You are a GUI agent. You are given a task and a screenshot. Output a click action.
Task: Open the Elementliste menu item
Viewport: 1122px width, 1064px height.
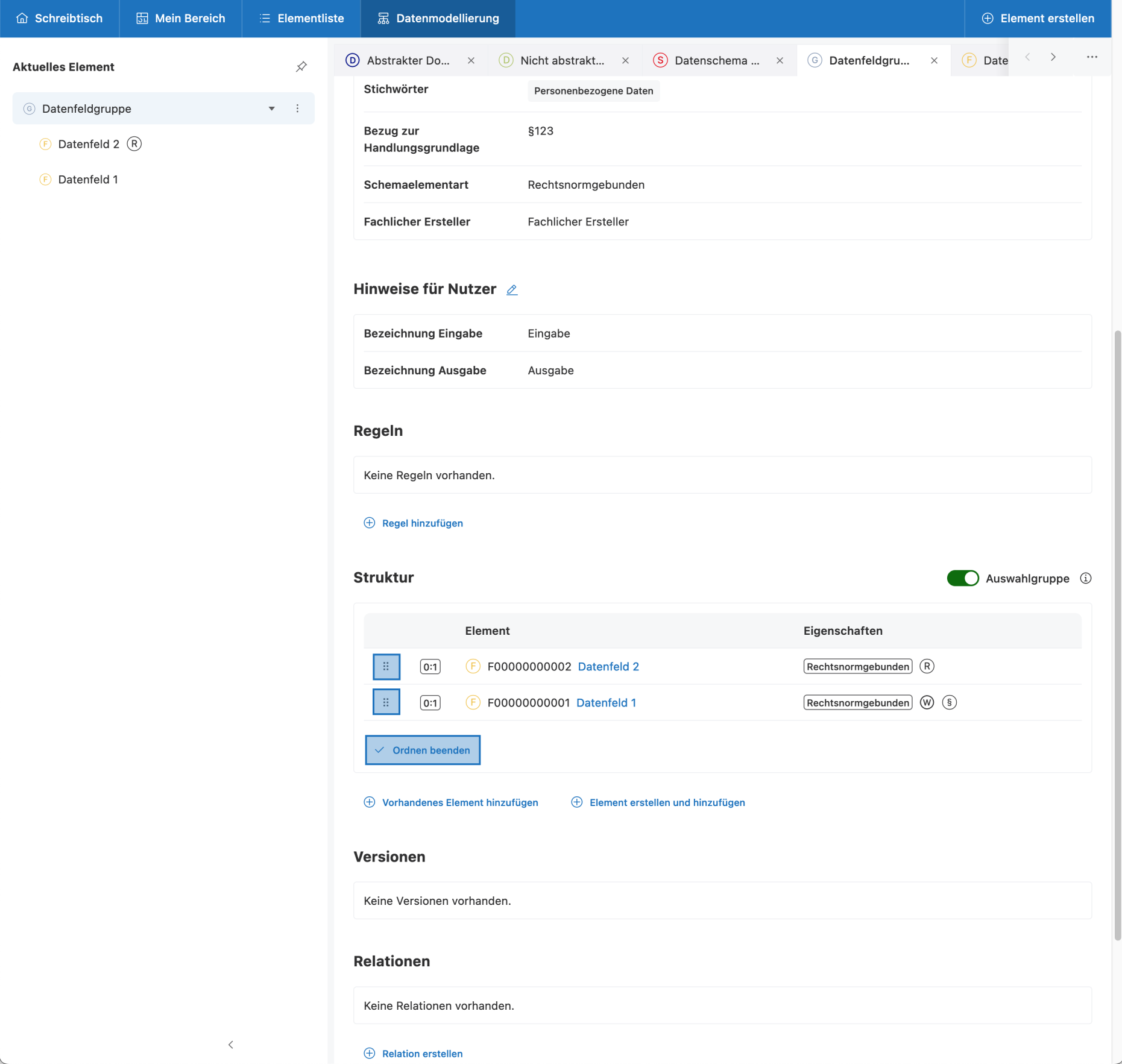(x=301, y=19)
